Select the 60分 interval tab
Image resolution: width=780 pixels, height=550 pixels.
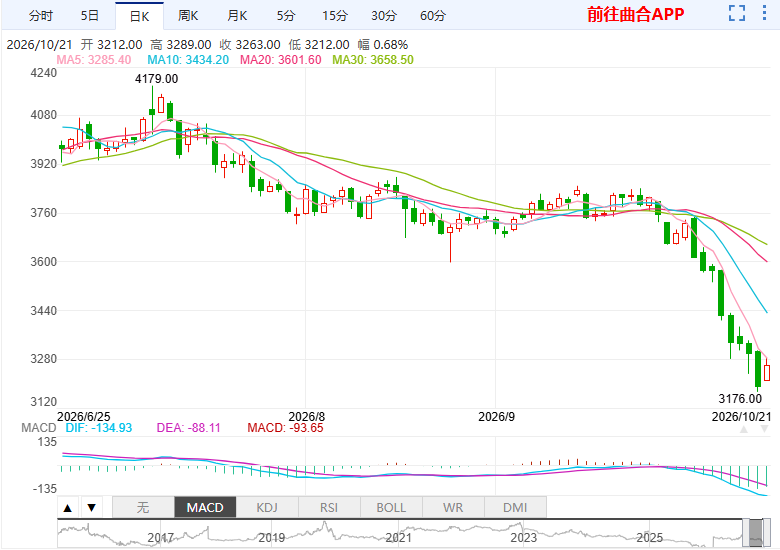click(x=433, y=16)
